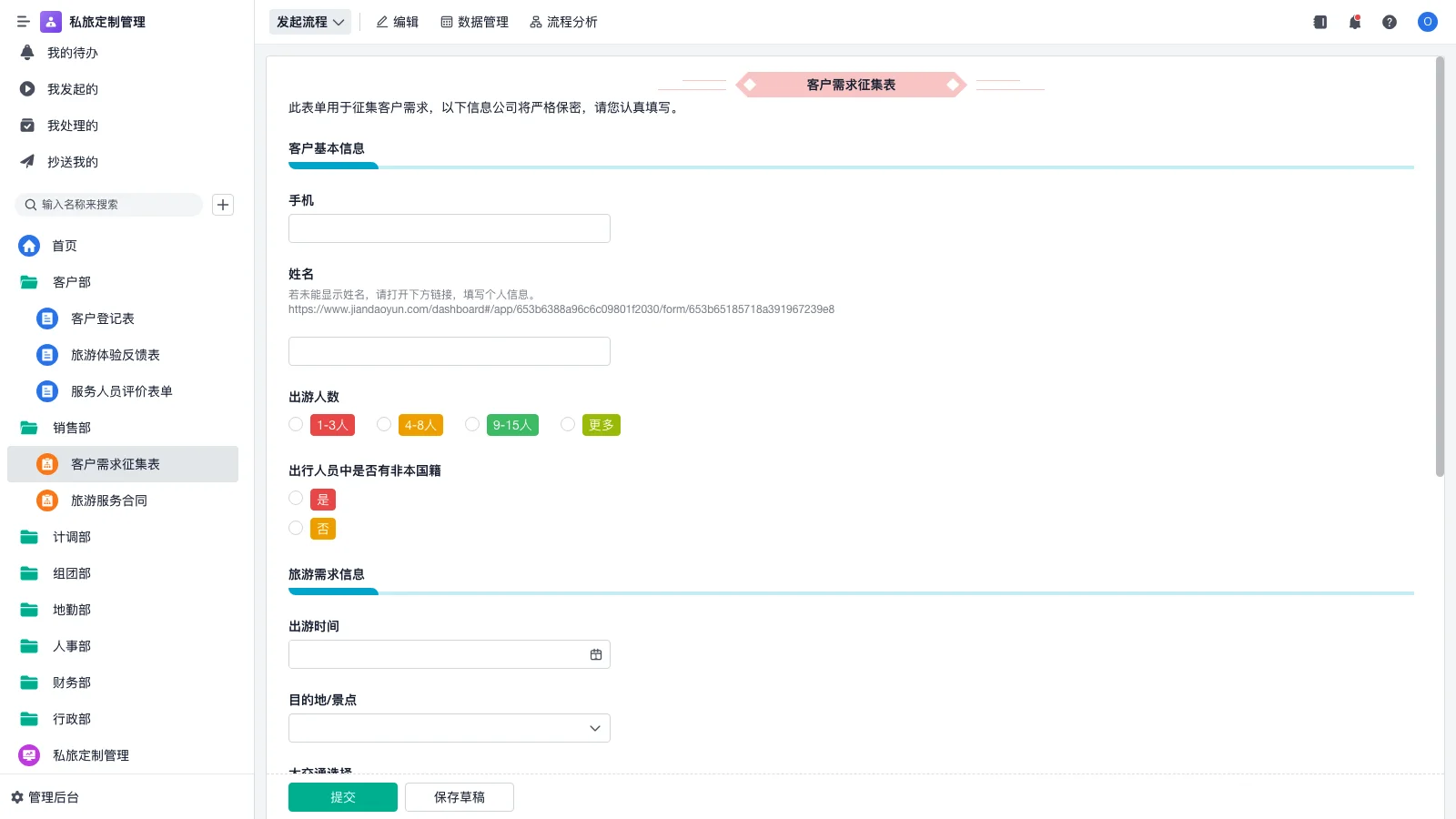Open the 发起流程 dropdown

click(x=309, y=22)
